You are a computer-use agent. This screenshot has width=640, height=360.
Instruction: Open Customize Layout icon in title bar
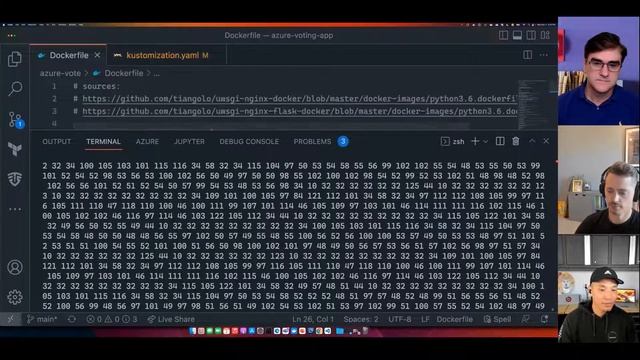click(545, 35)
